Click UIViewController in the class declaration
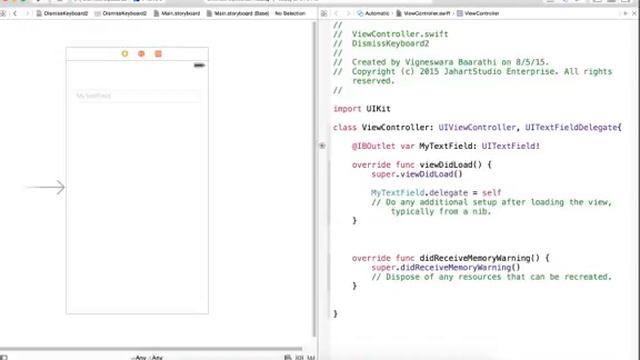This screenshot has height=360, width=640. point(477,127)
